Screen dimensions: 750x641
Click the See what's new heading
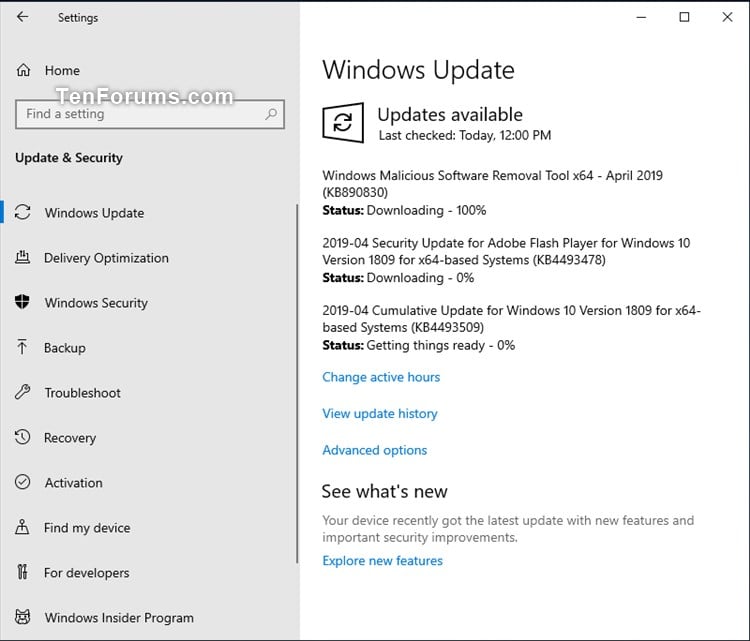[x=385, y=492]
